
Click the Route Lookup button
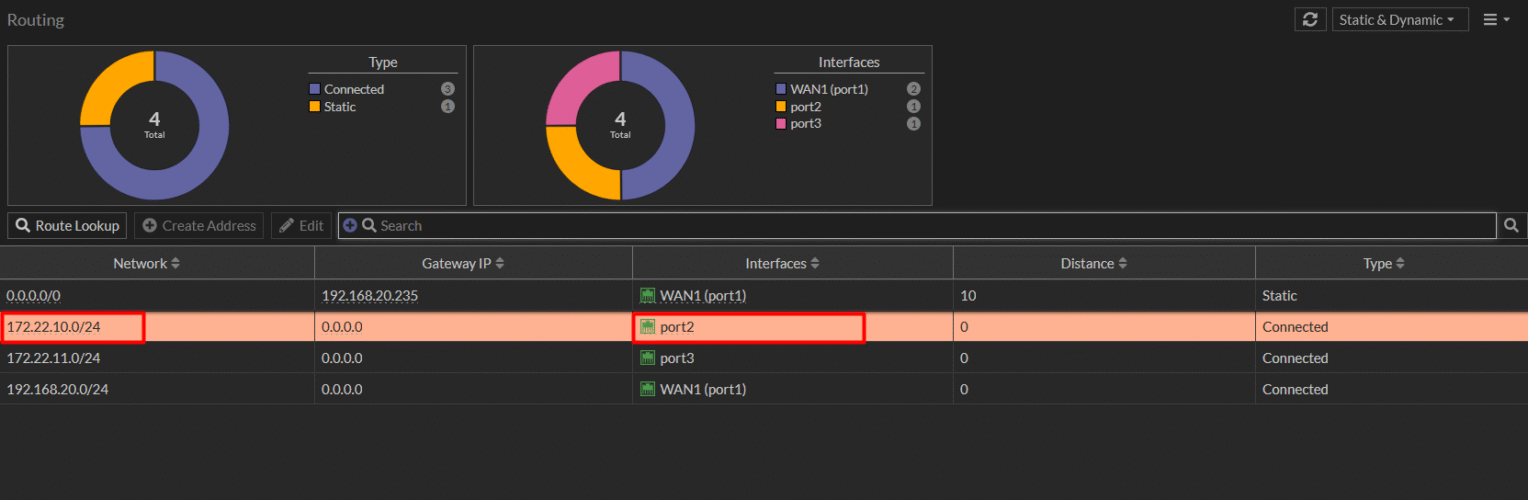click(x=68, y=226)
